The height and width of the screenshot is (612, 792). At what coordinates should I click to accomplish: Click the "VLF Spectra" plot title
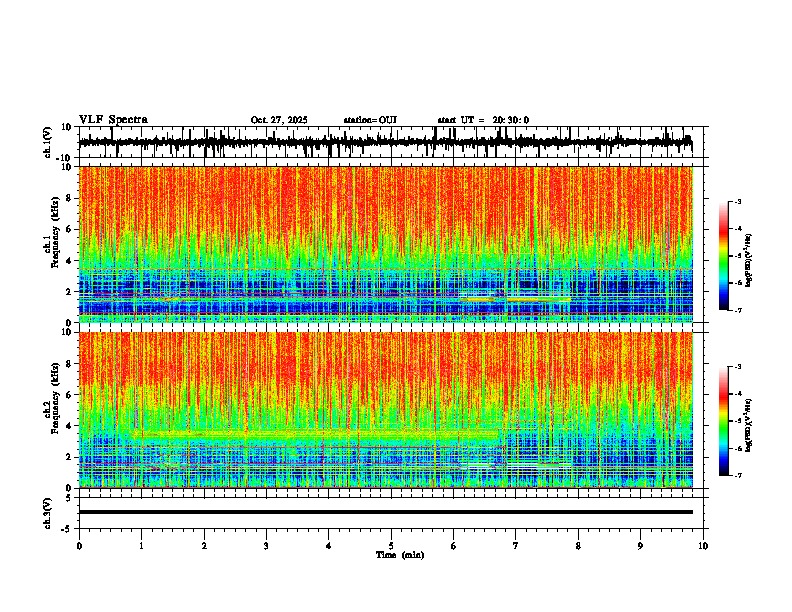(x=113, y=120)
